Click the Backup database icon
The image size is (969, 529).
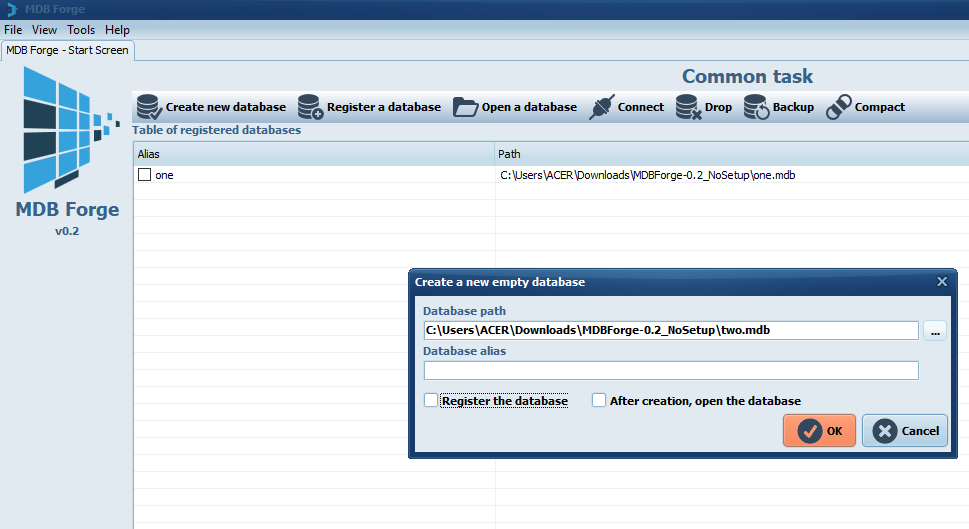pos(756,107)
